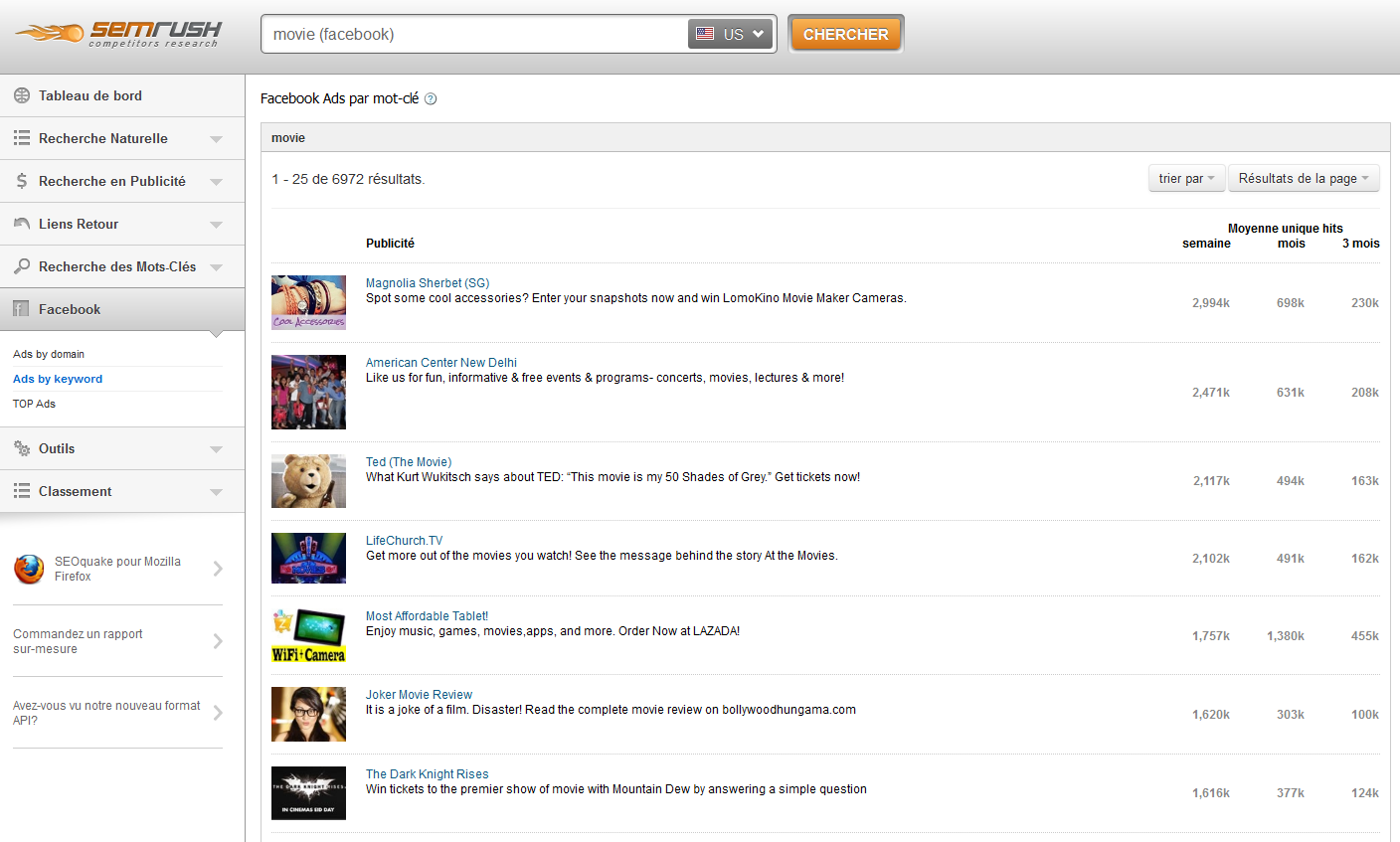Click the '1 - 25 de 6972 résultats' text

point(348,179)
